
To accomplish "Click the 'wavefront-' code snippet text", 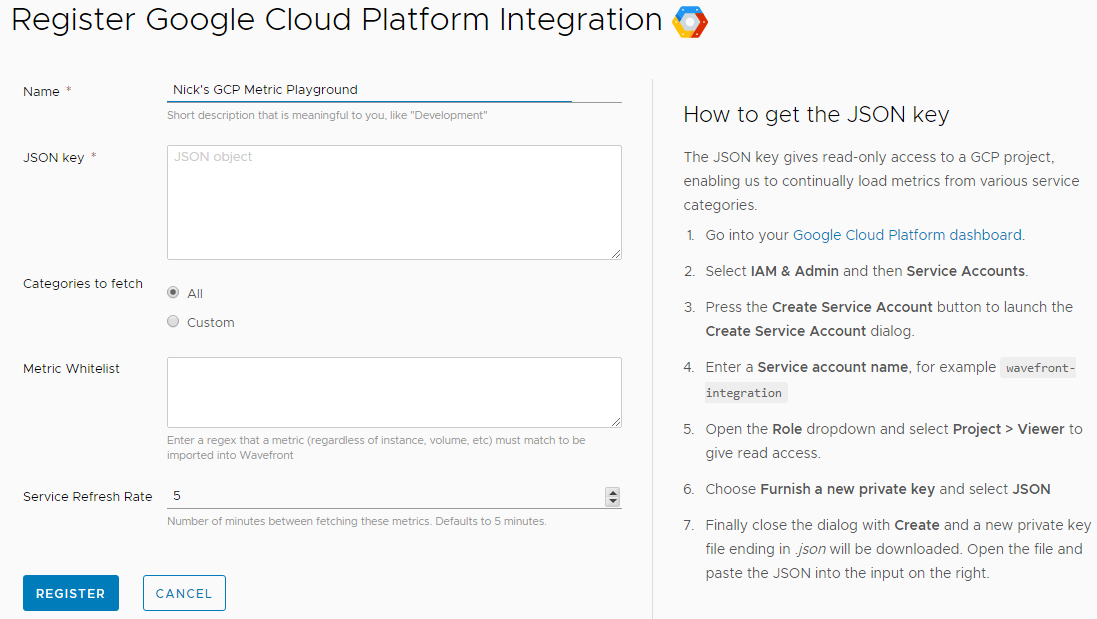I will pyautogui.click(x=1040, y=368).
